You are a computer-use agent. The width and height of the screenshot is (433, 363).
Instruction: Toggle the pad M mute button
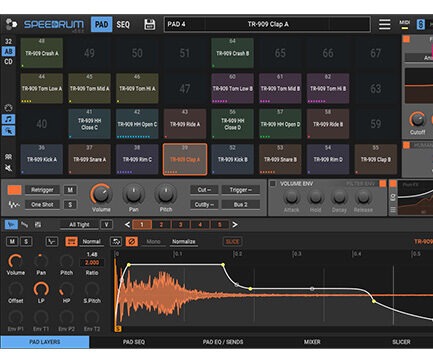pyautogui.click(x=70, y=190)
